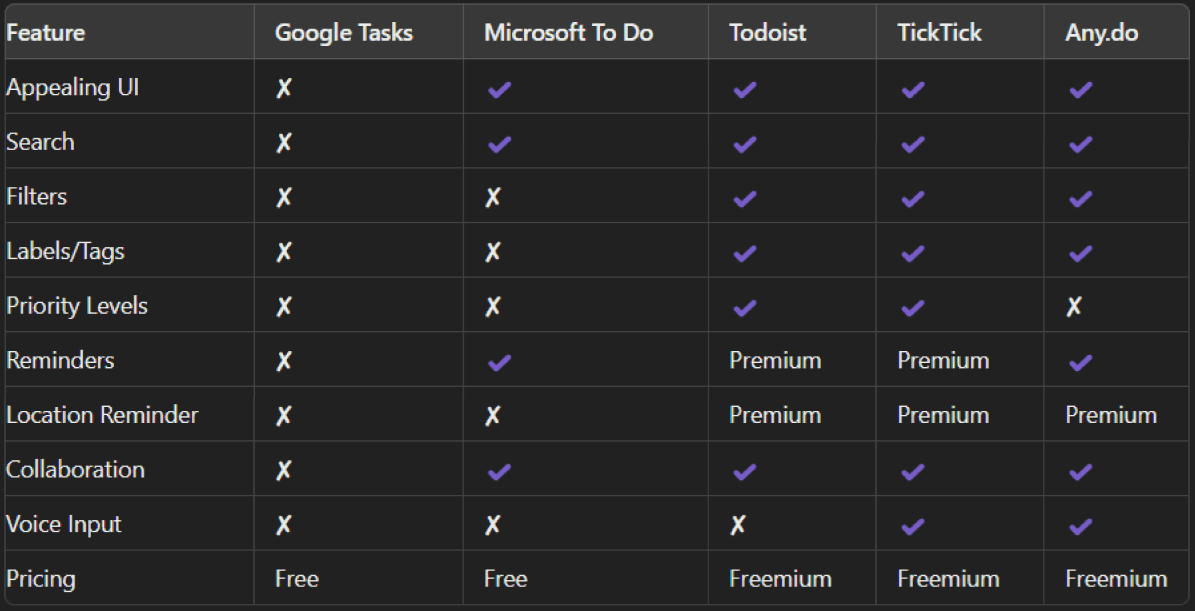Click the Any.do column header

click(1101, 32)
